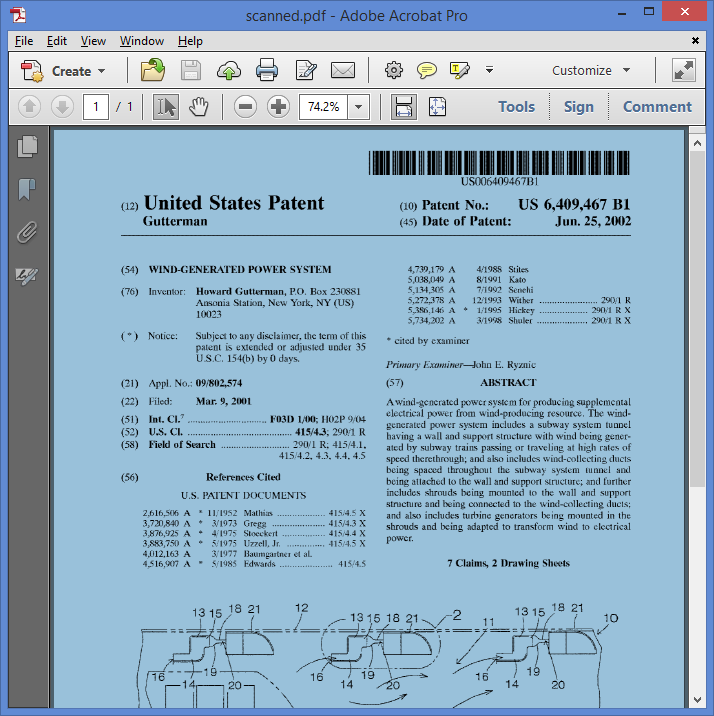
Task: Open the Tools pane
Action: (x=516, y=107)
